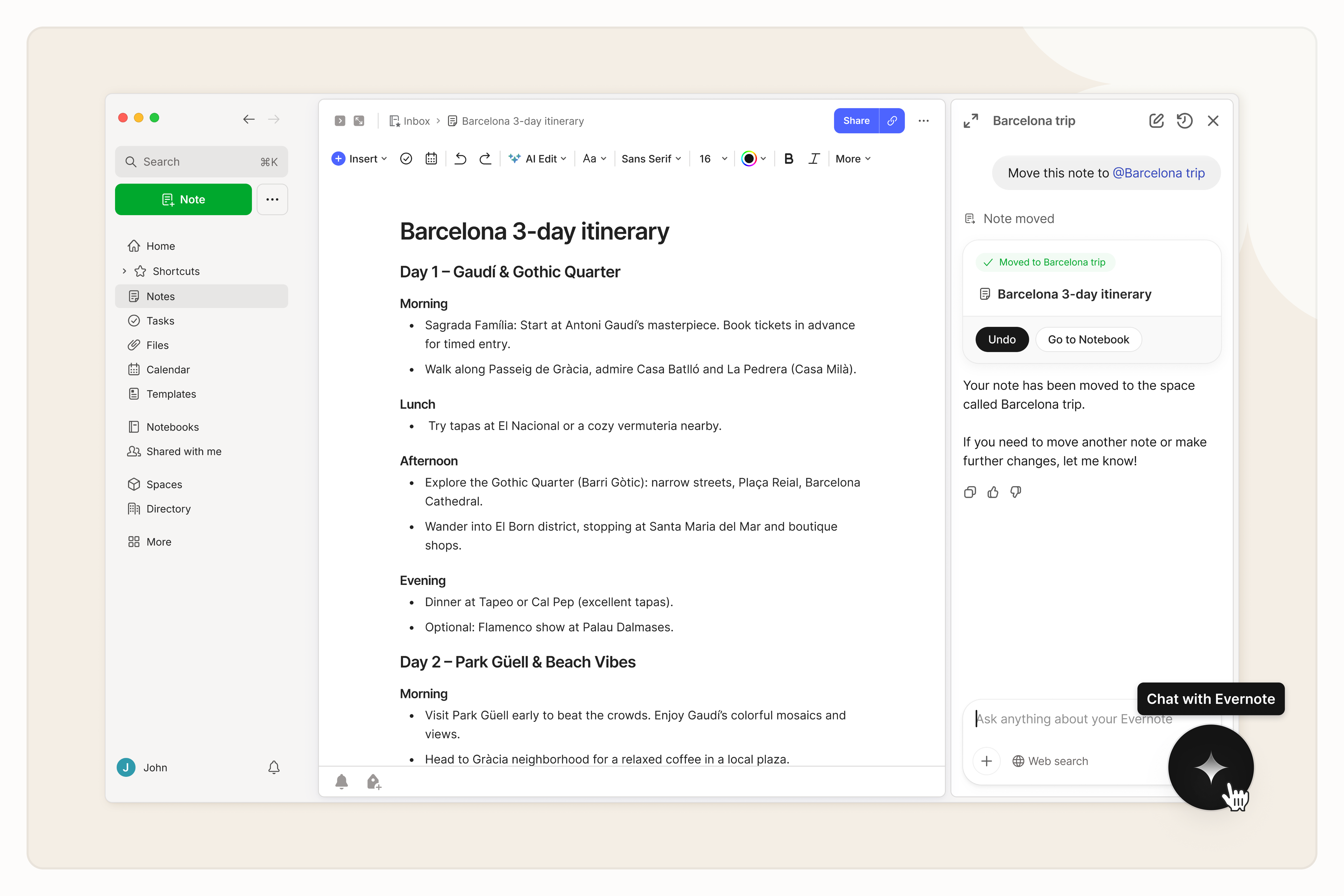
Task: Toggle italic text formatting
Action: point(814,159)
